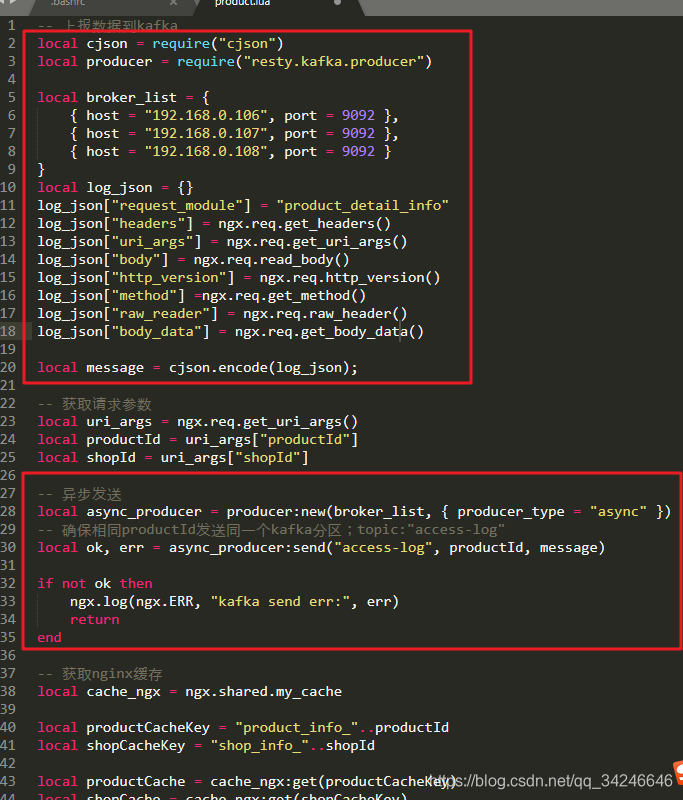Viewport: 683px width, 800px height.
Task: Click the 'require("cjson")' call on line 2
Action: pos(218,44)
